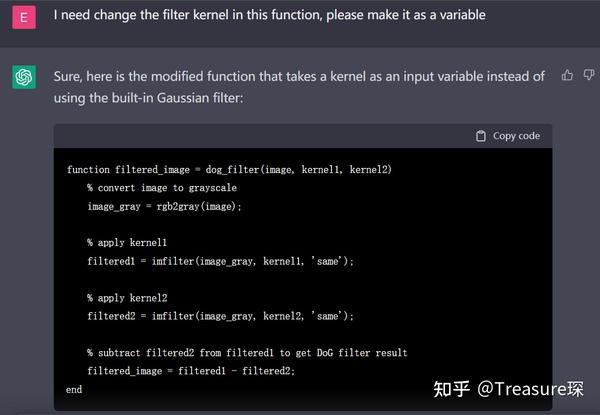Screen dimensions: 600x415
Task: Click the '% apply kernel1' comment
Action: click(126, 242)
